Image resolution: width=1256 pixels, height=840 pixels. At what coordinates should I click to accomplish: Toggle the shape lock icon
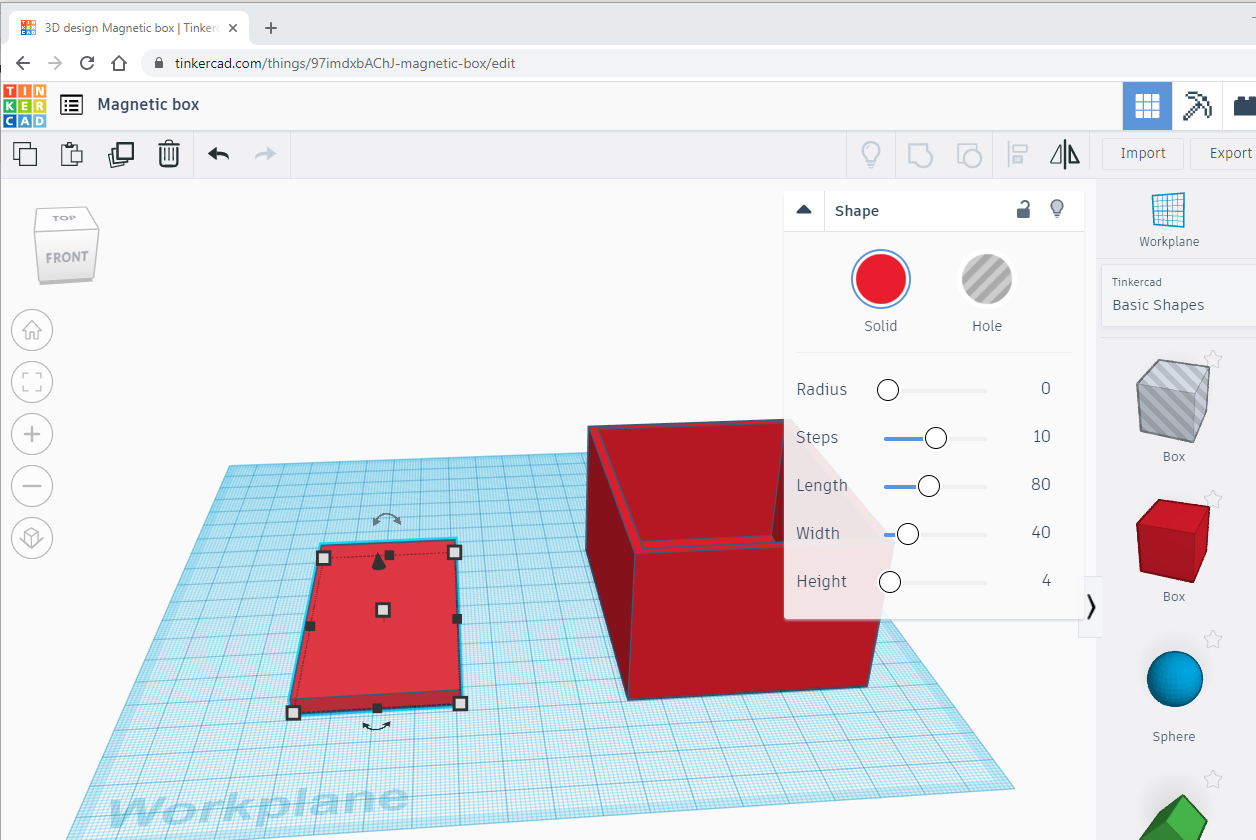pos(1023,209)
